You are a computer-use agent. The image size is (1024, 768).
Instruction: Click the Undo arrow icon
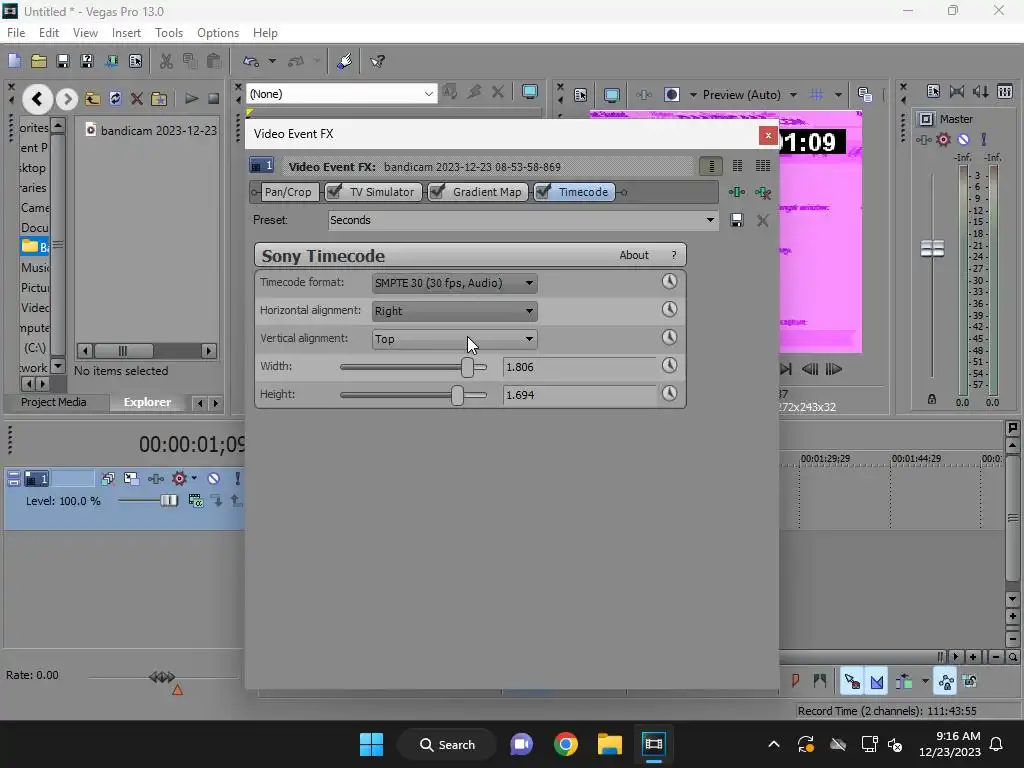(x=251, y=61)
